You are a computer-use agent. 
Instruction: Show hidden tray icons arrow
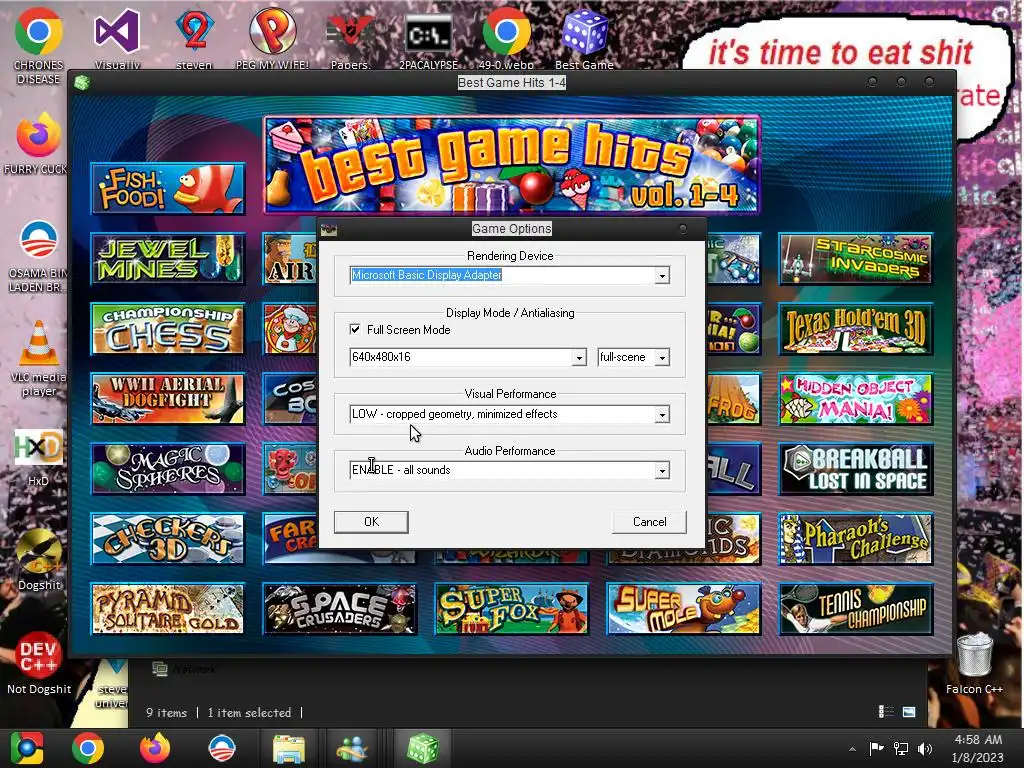pos(852,749)
